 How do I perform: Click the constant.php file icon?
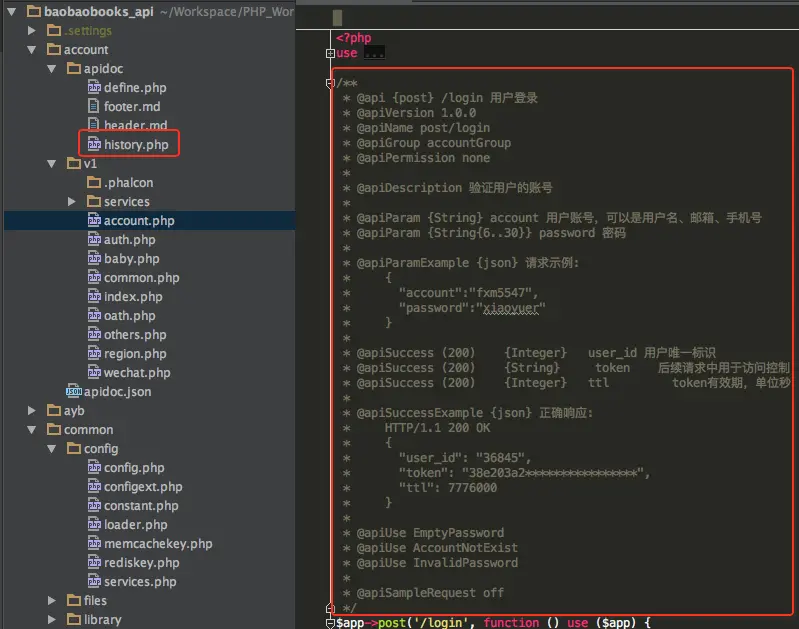[x=94, y=506]
